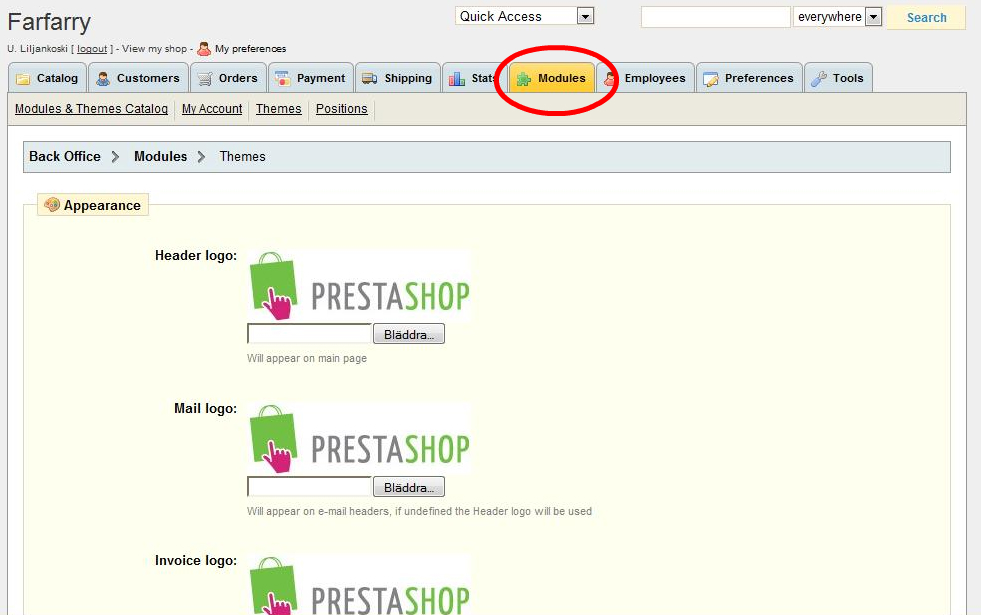The height and width of the screenshot is (615, 981).
Task: Click the Tools wrench icon
Action: click(818, 79)
